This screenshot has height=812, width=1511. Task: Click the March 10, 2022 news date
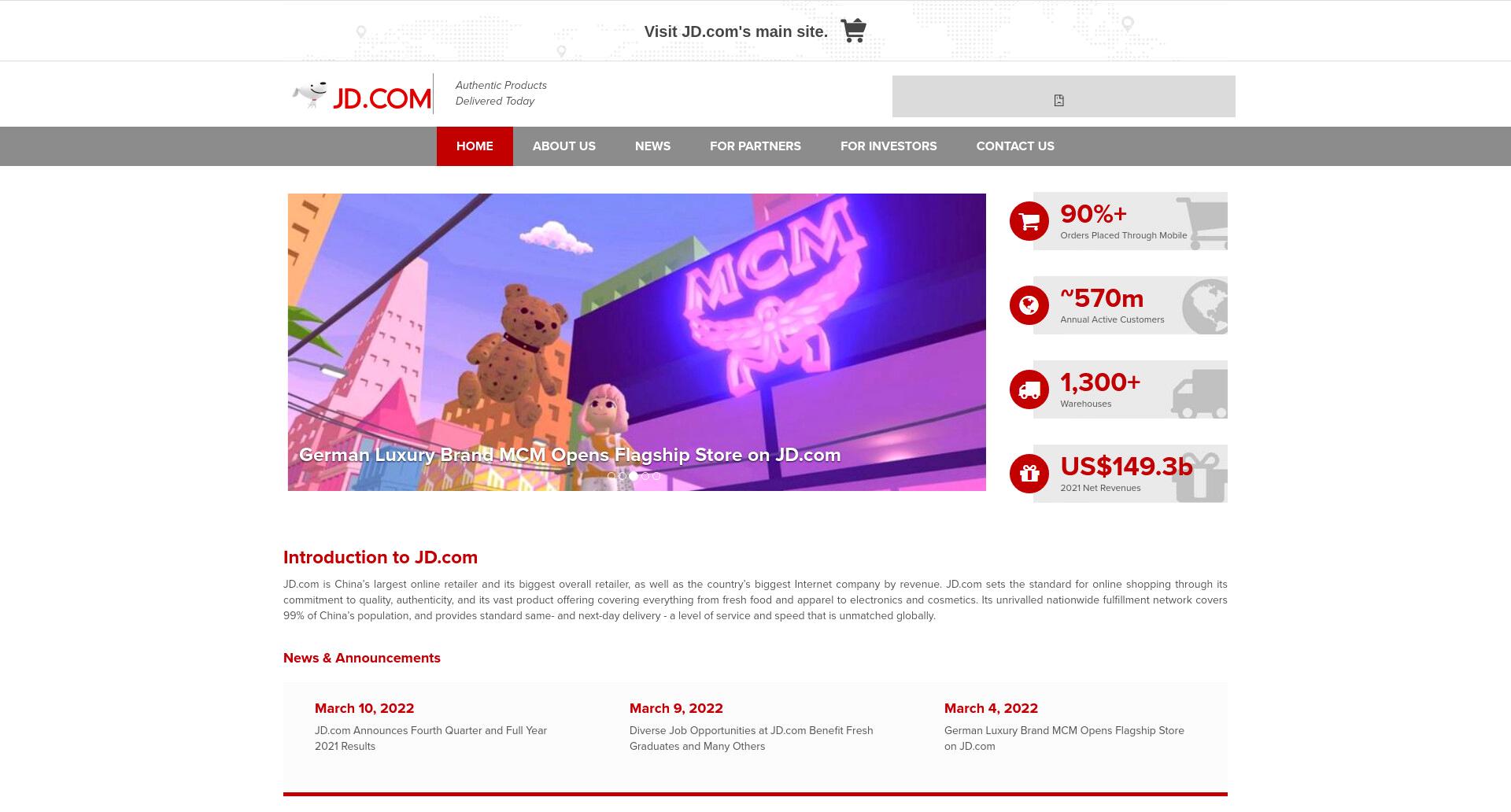[x=364, y=708]
